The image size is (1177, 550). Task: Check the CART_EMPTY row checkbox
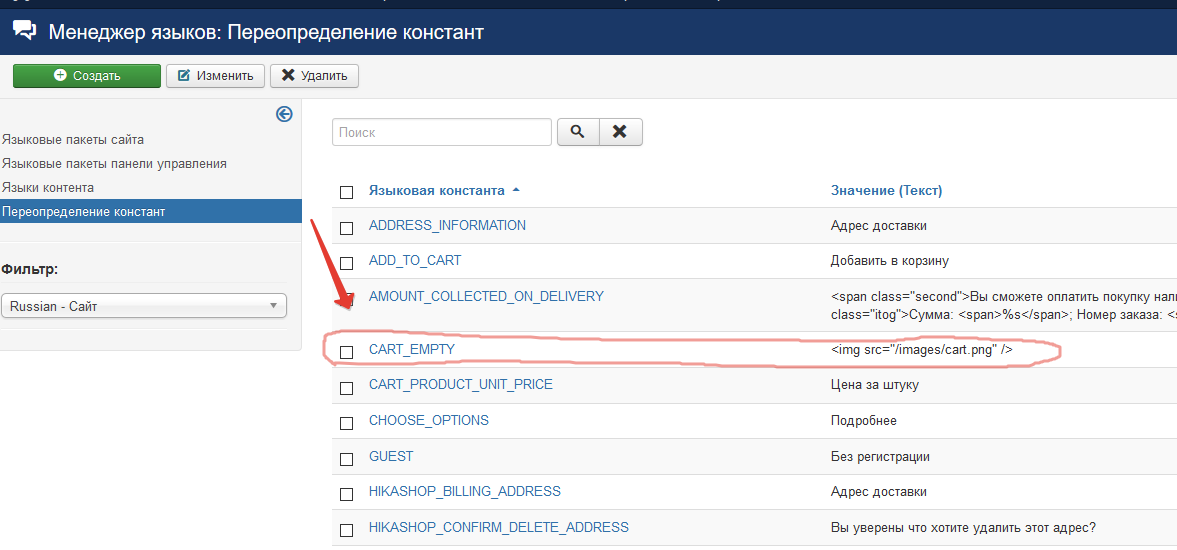347,352
